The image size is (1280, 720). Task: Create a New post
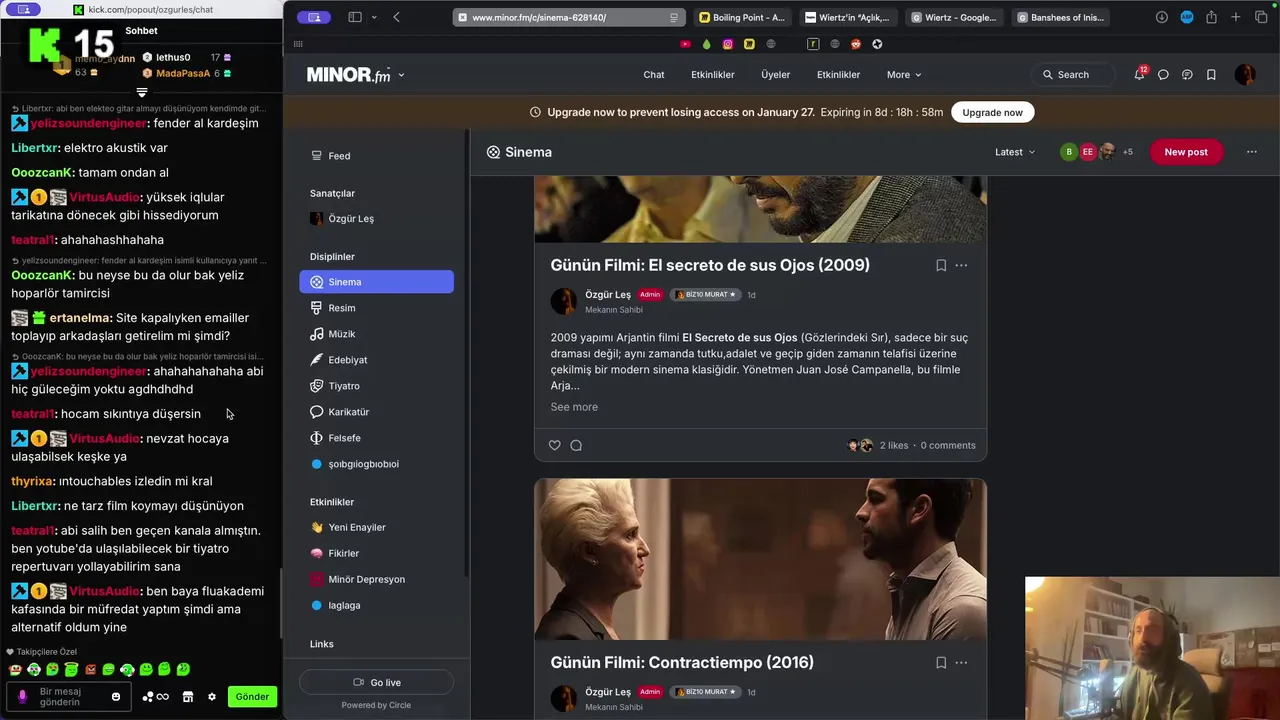tap(1186, 152)
